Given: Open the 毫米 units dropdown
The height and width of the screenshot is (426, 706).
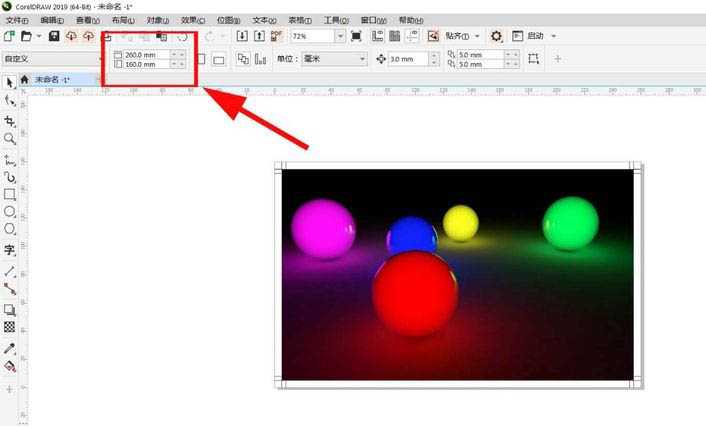Looking at the screenshot, I should 334,59.
